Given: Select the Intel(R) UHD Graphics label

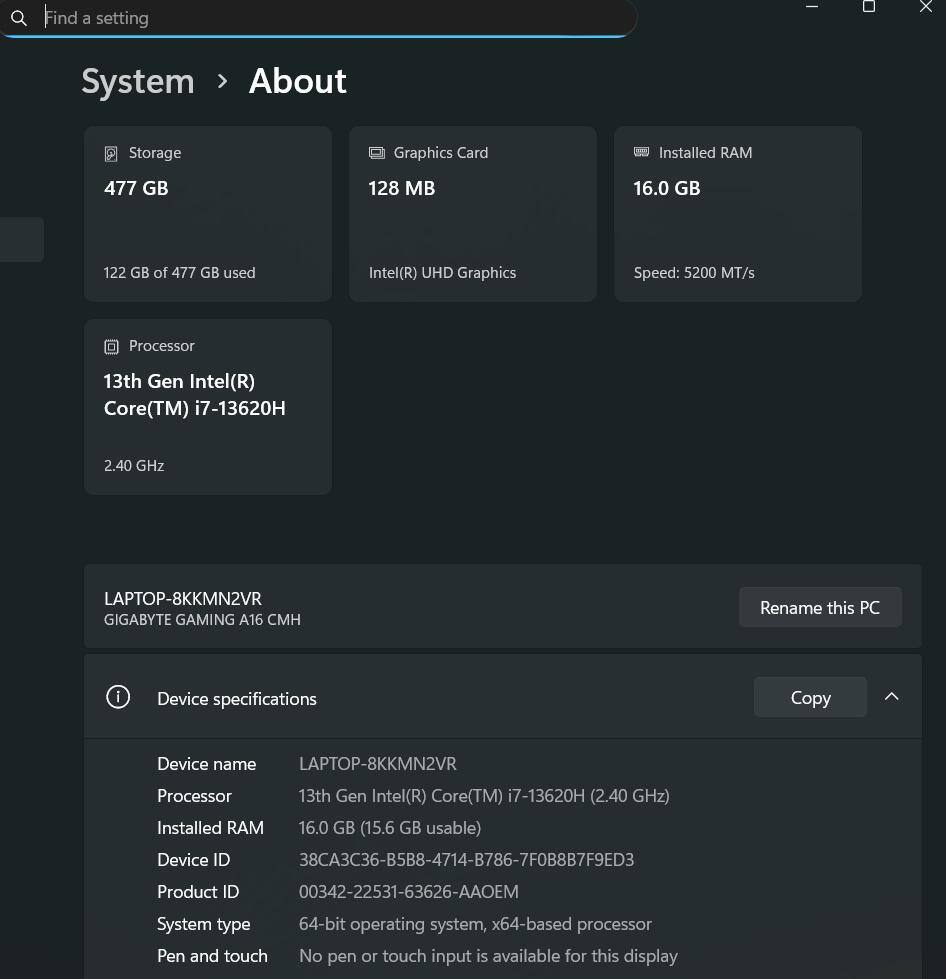Looking at the screenshot, I should coord(442,272).
